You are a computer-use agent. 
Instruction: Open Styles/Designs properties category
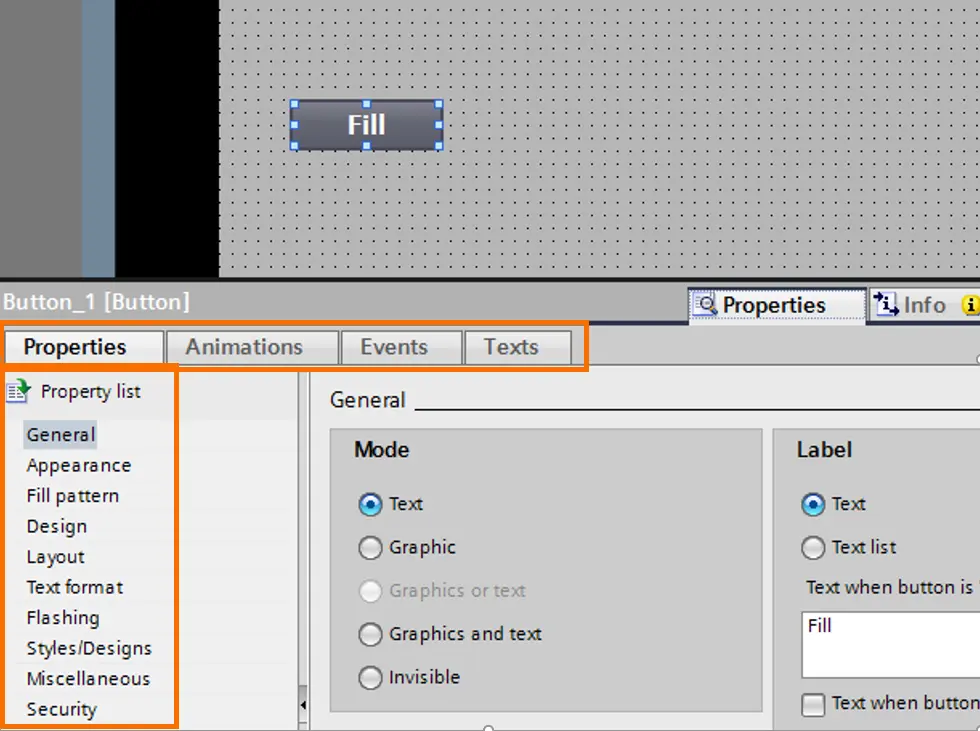[x=89, y=649]
